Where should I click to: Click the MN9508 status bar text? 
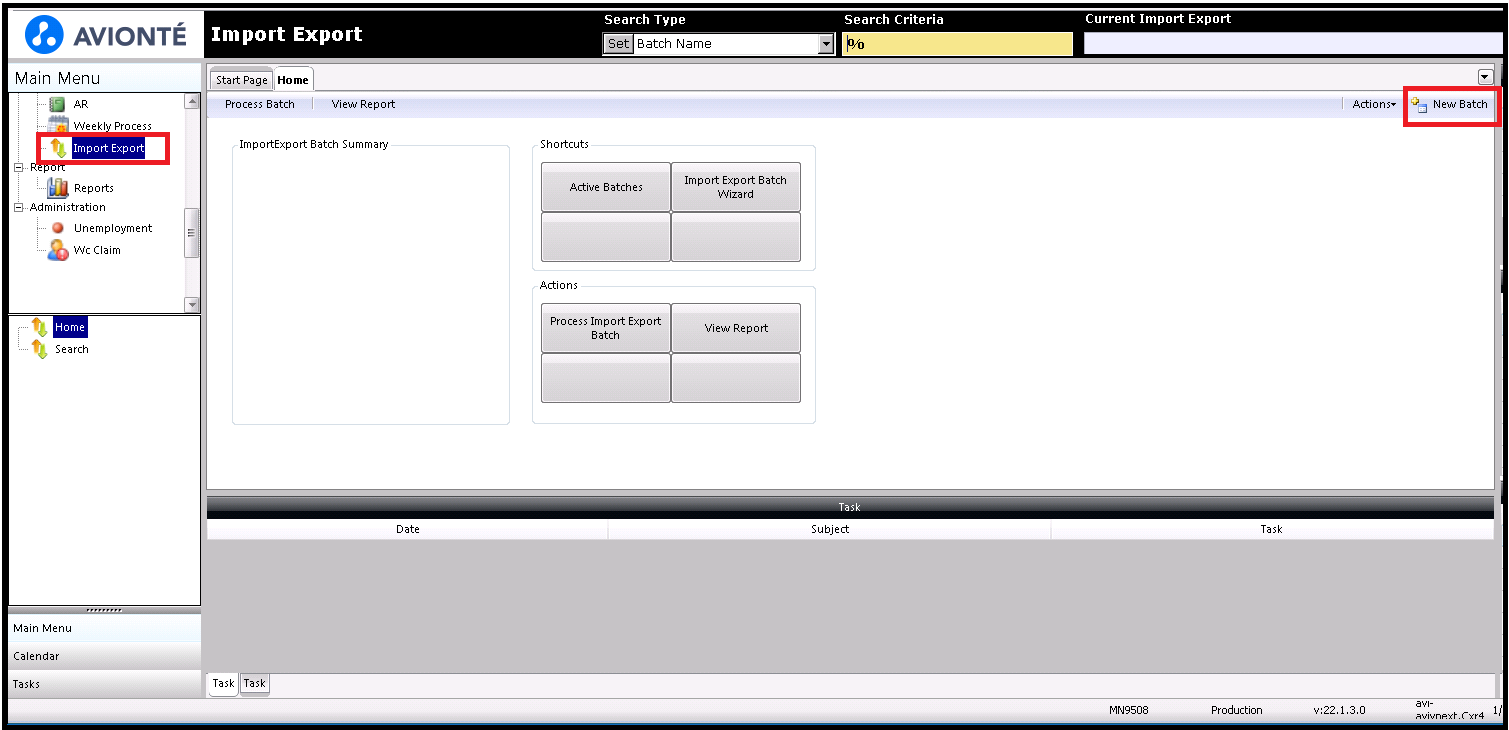click(1129, 710)
